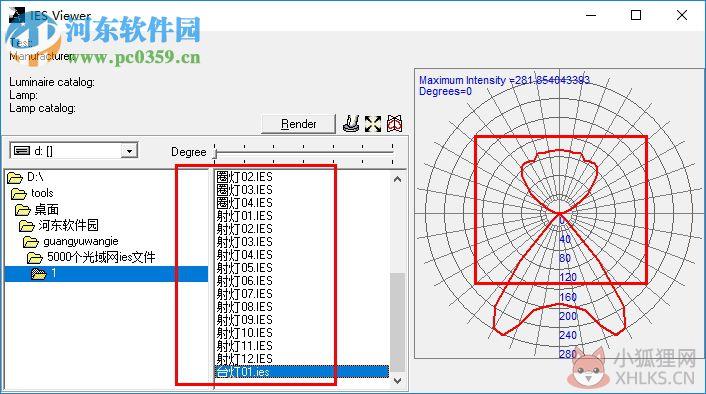This screenshot has height=394, width=706.
Task: Close the IES Viewer window
Action: [682, 15]
